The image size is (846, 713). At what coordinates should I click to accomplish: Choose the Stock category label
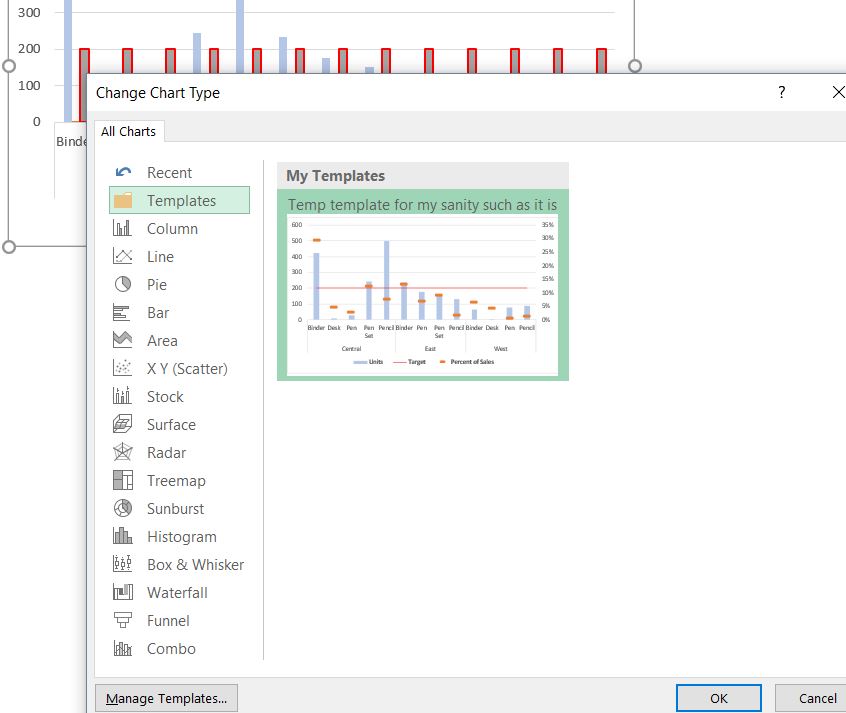165,397
